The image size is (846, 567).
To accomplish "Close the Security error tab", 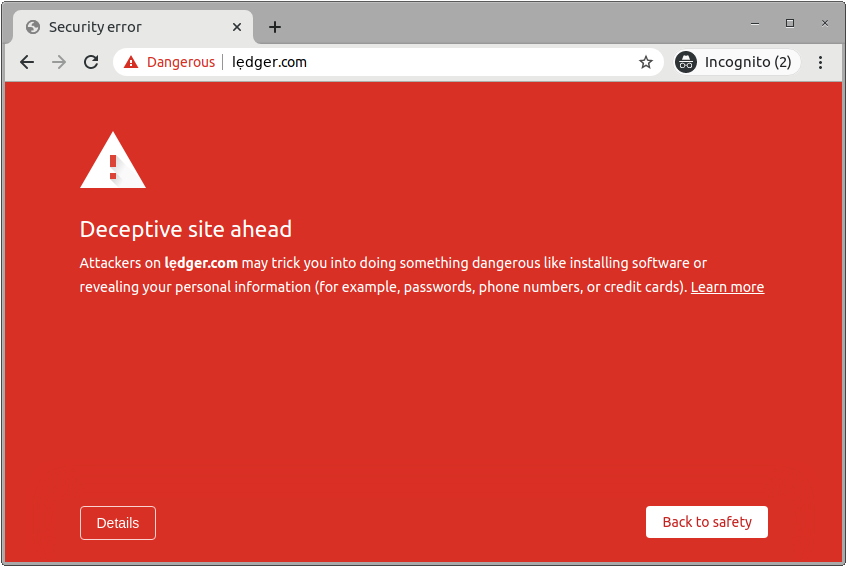I will pos(237,27).
